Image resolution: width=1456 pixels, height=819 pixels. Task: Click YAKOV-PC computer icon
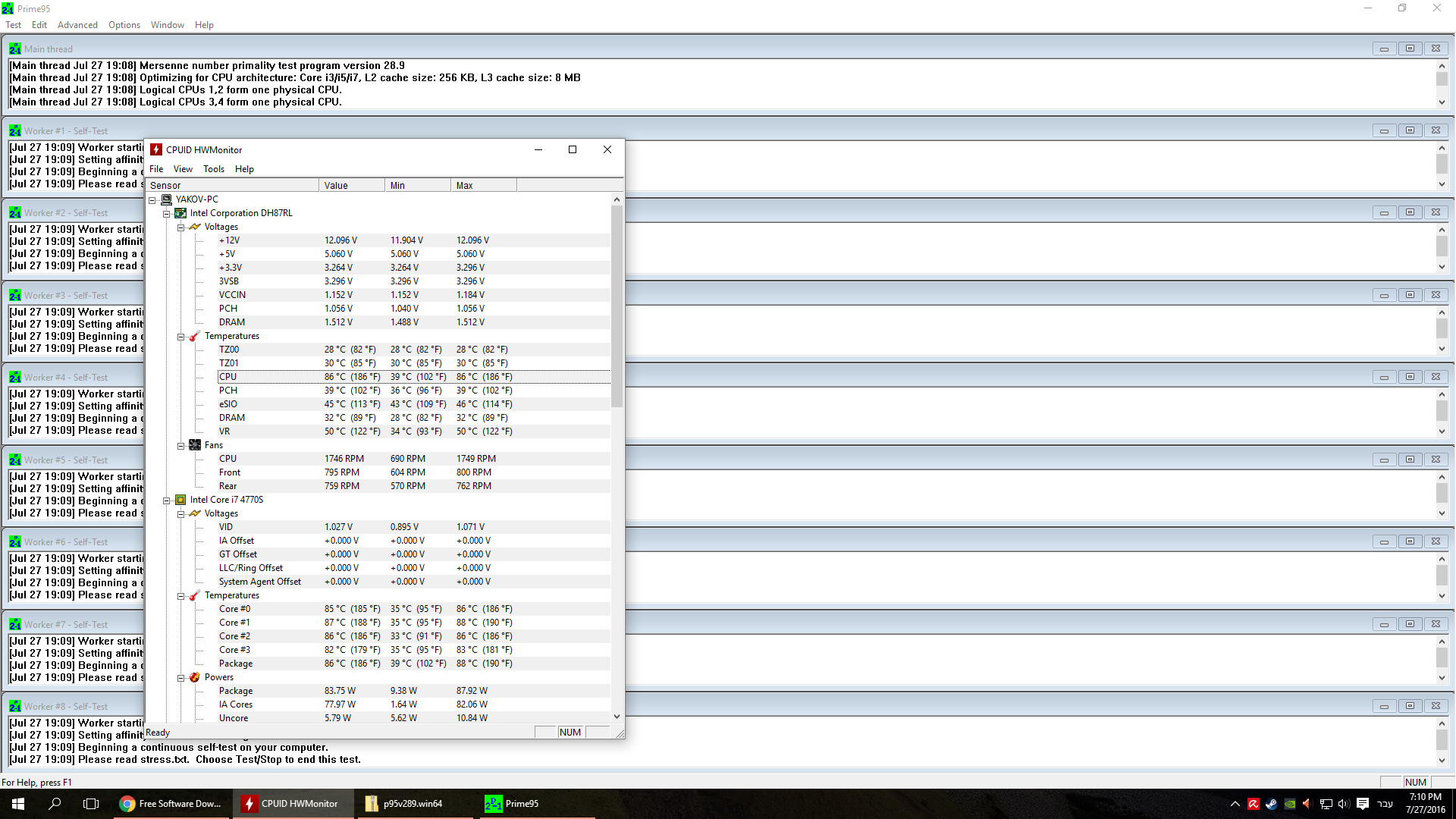click(167, 199)
